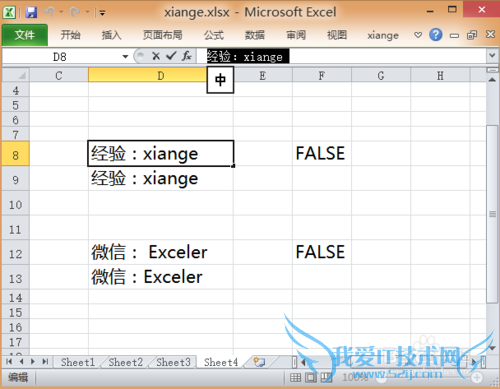Go to first sheet tab navigation arrow
Screen dimensions: 500x389
(9, 361)
